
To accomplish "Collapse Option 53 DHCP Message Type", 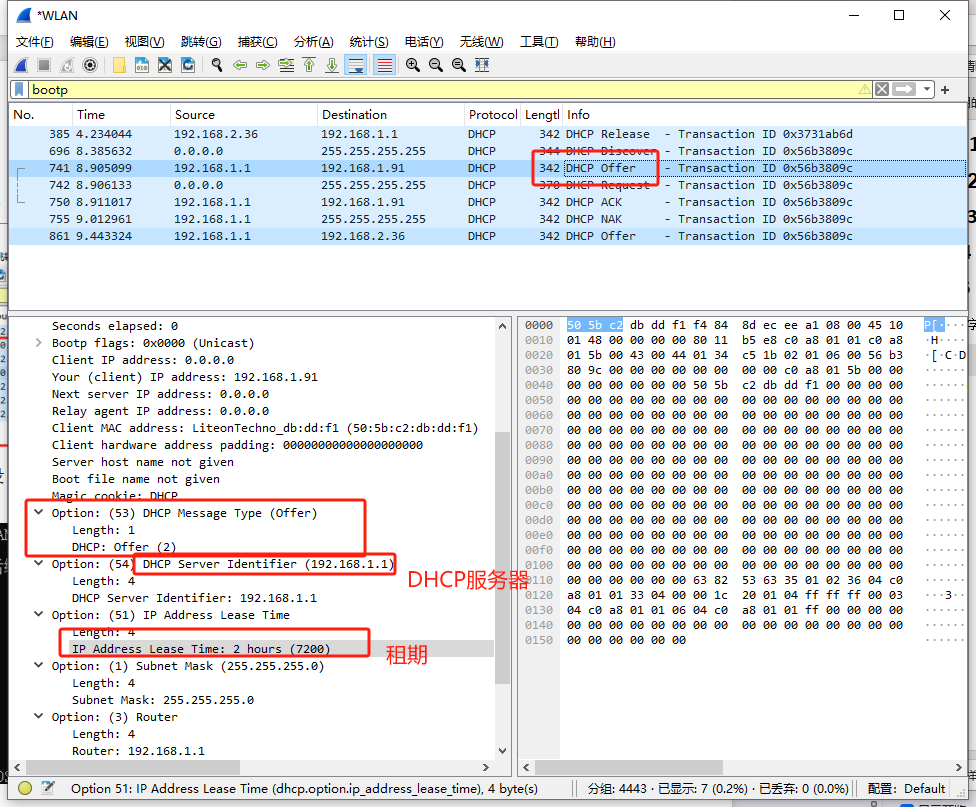I will point(38,513).
